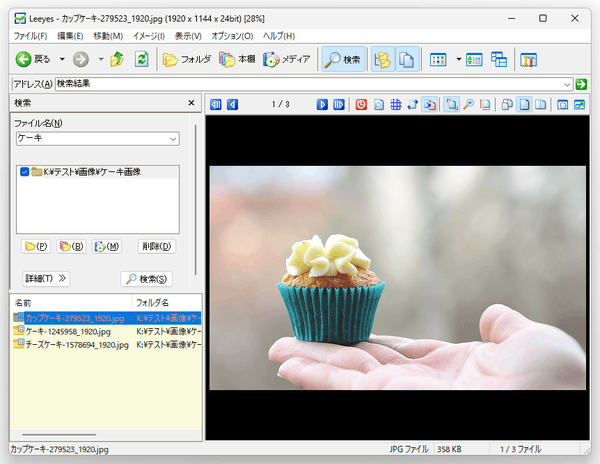Image resolution: width=600 pixels, height=464 pixels.
Task: Expand the 詳細(T) details options
Action: pyautogui.click(x=46, y=278)
